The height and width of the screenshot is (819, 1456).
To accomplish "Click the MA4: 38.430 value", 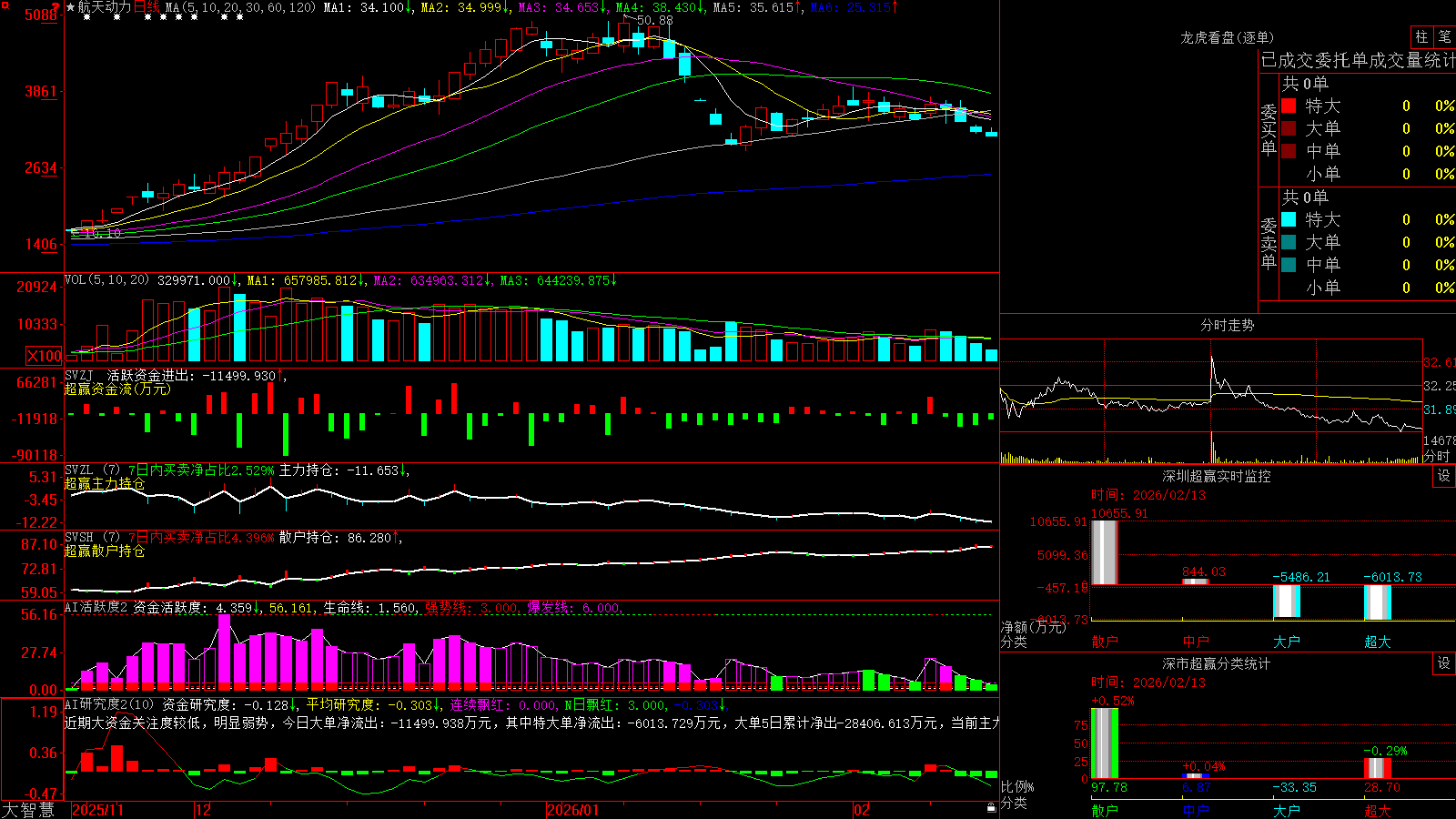I will click(660, 7).
